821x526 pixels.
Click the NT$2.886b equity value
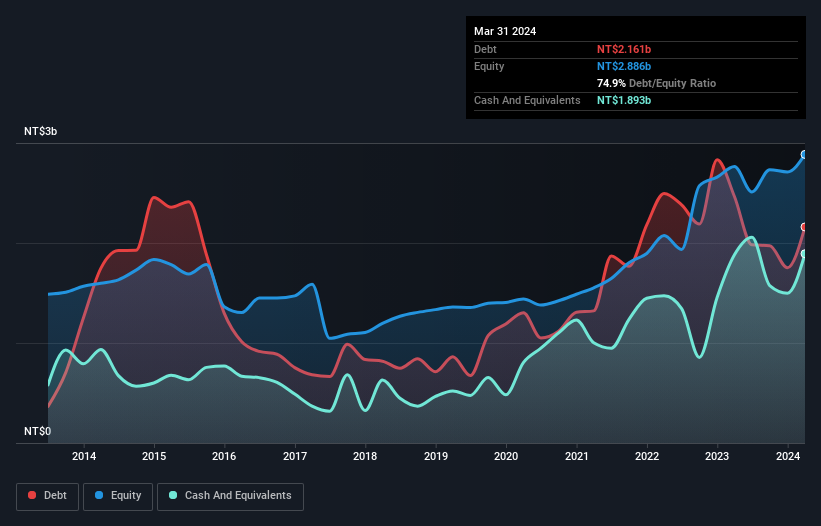[624, 66]
